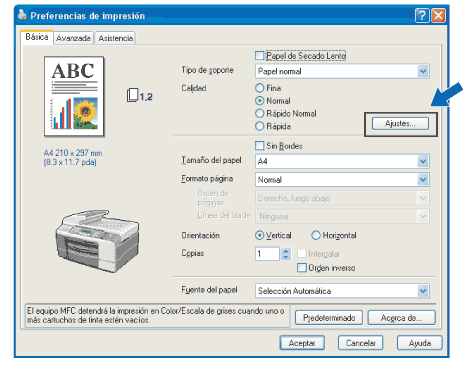The image size is (472, 389).
Task: Switch to the Avanzada tab
Action: (x=73, y=38)
